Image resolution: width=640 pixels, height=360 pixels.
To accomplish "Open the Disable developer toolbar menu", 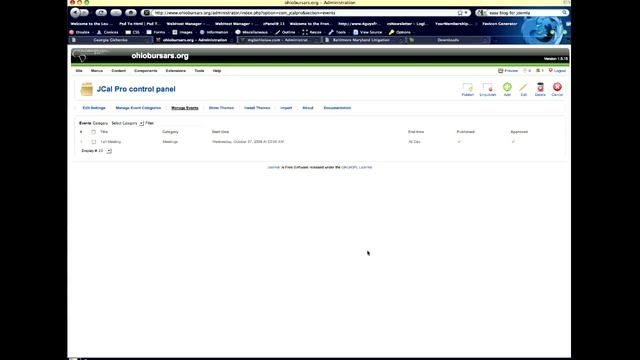I will 80,32.
